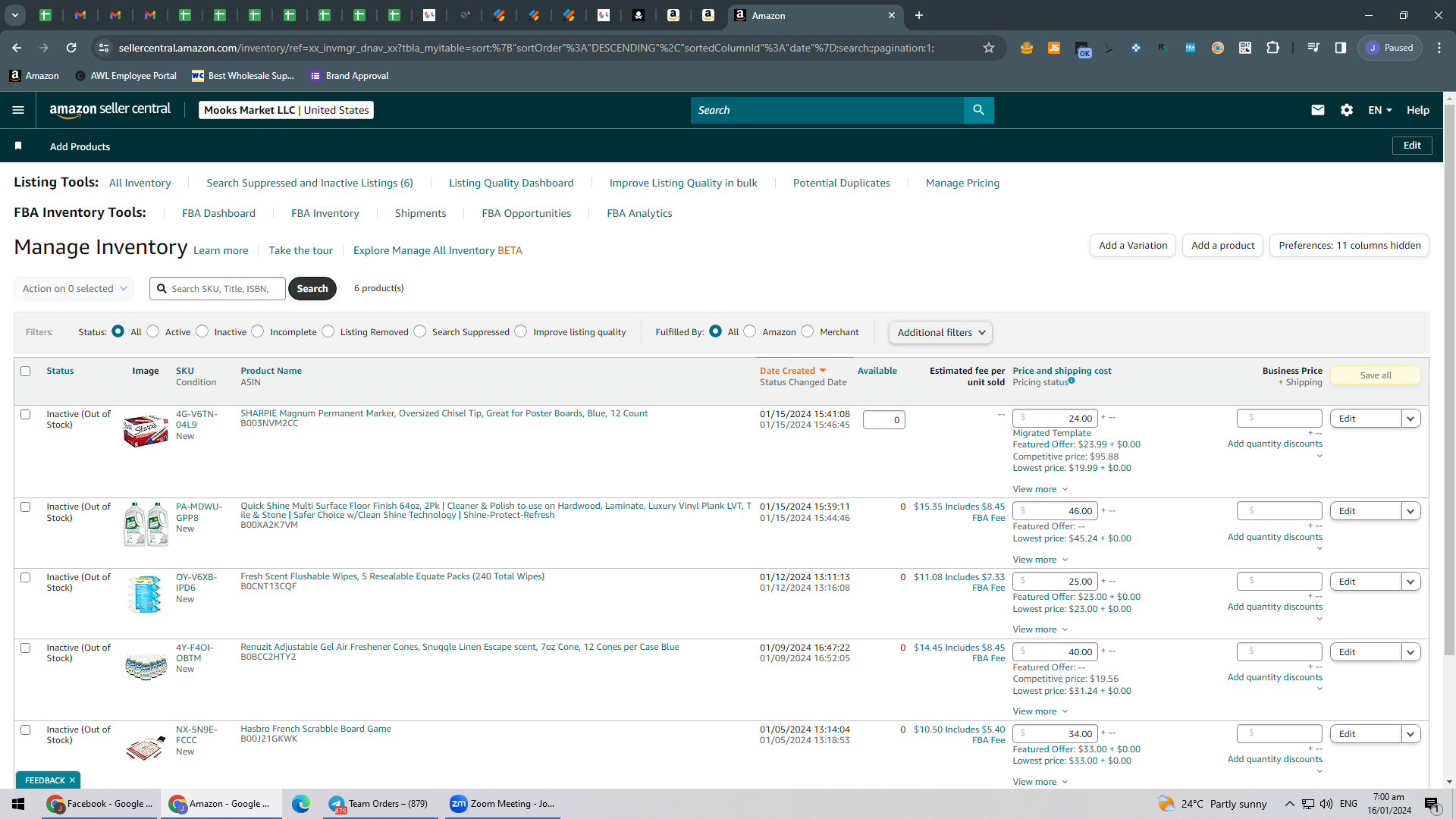Open Microsoft Edge from the taskbar

coord(301,804)
